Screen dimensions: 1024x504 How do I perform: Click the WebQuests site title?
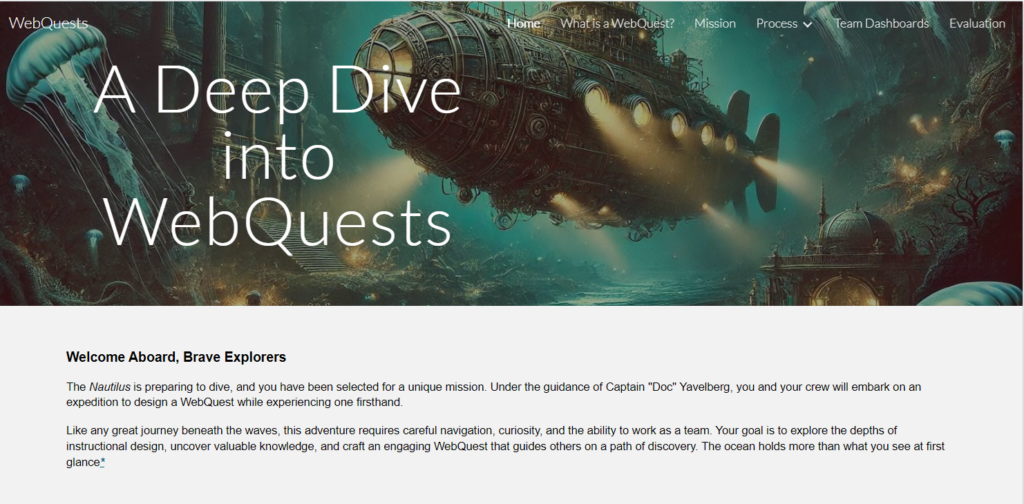(x=48, y=23)
